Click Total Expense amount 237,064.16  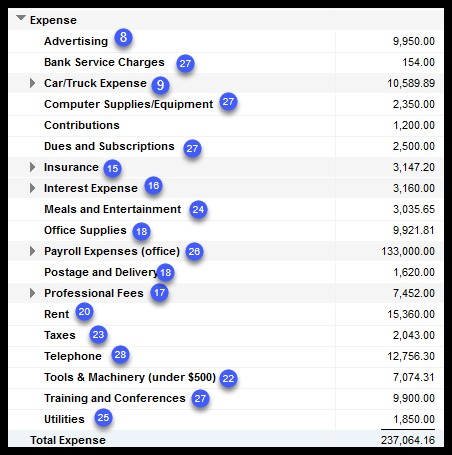tap(408, 440)
